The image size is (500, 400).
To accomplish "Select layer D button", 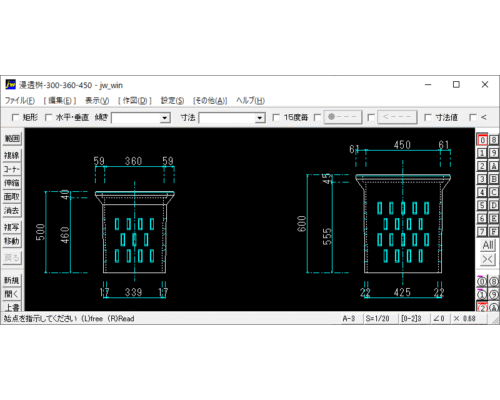I will pyautogui.click(x=494, y=205).
